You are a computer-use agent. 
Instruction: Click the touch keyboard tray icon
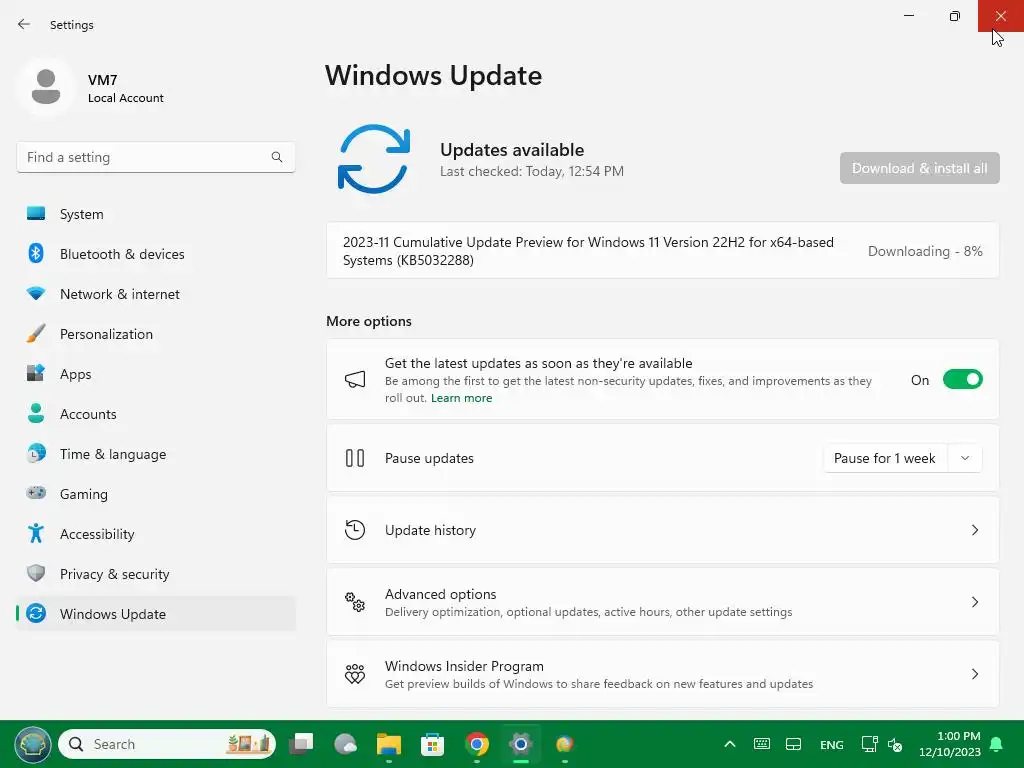(x=761, y=744)
